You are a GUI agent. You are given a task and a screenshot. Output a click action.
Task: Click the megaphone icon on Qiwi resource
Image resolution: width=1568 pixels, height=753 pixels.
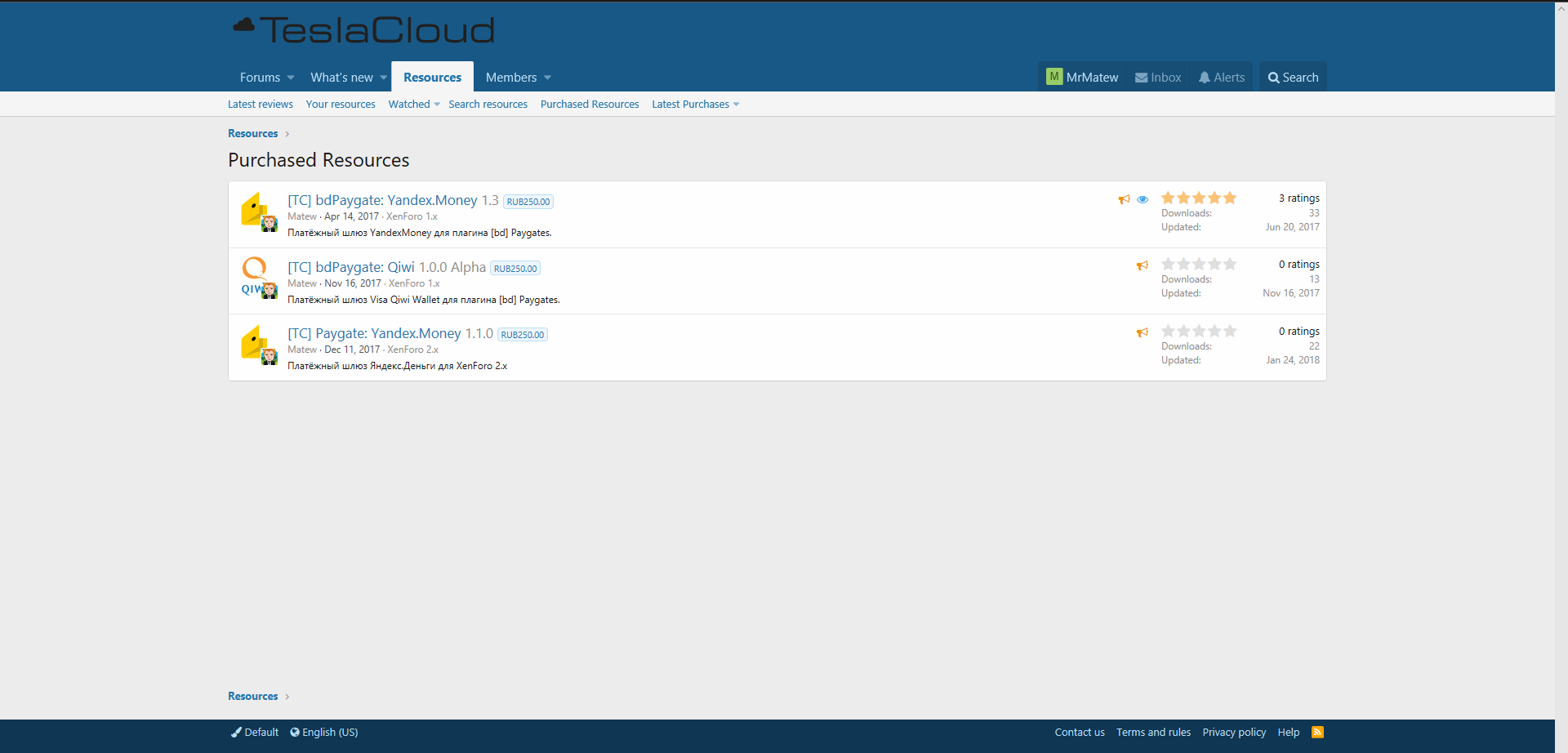pyautogui.click(x=1143, y=265)
